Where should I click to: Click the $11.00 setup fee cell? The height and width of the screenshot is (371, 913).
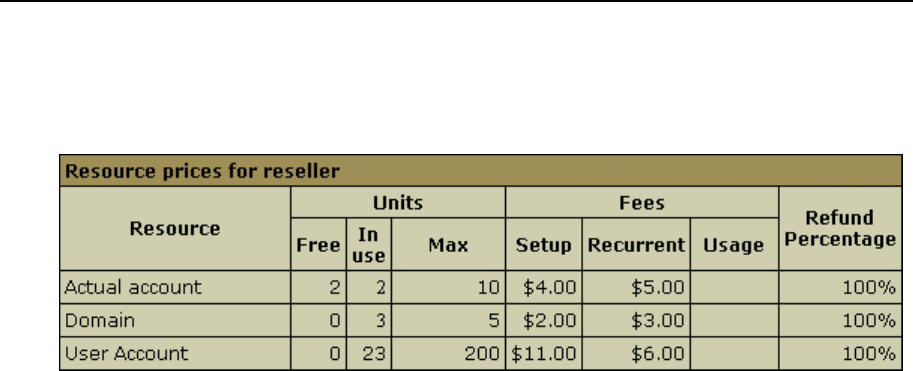[x=544, y=354]
